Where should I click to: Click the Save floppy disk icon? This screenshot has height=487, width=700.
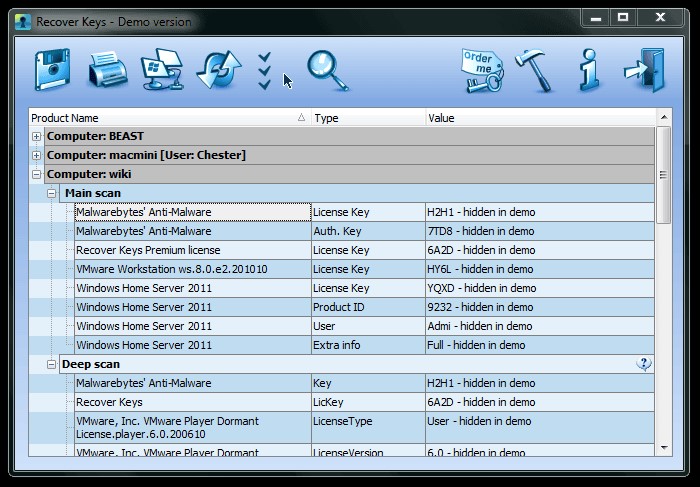click(52, 70)
